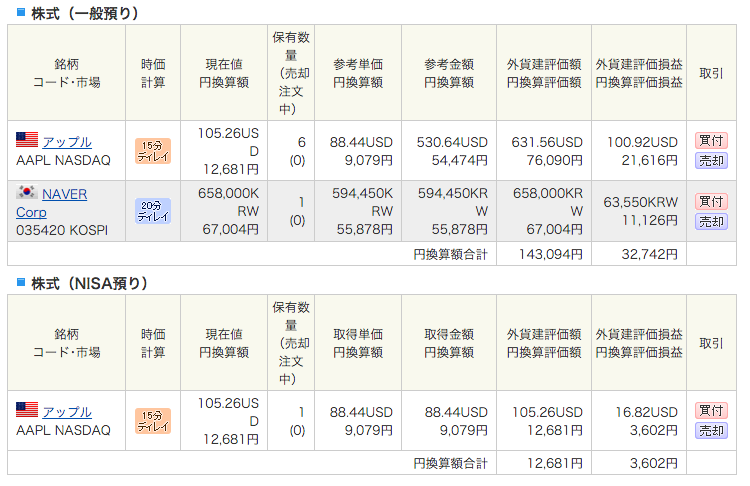
Task: Click the South Korea flag icon by NAVER
Action: click(27, 192)
